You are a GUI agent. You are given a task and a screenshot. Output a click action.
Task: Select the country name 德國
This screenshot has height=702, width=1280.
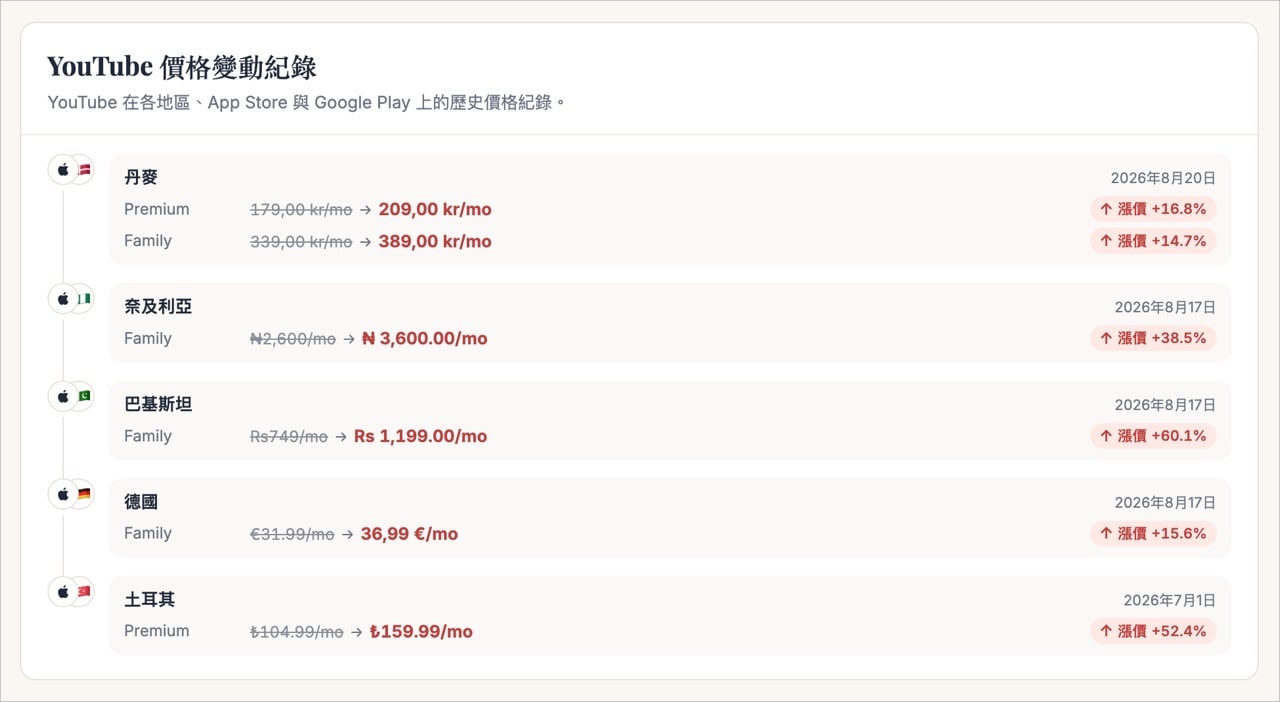[x=141, y=502]
